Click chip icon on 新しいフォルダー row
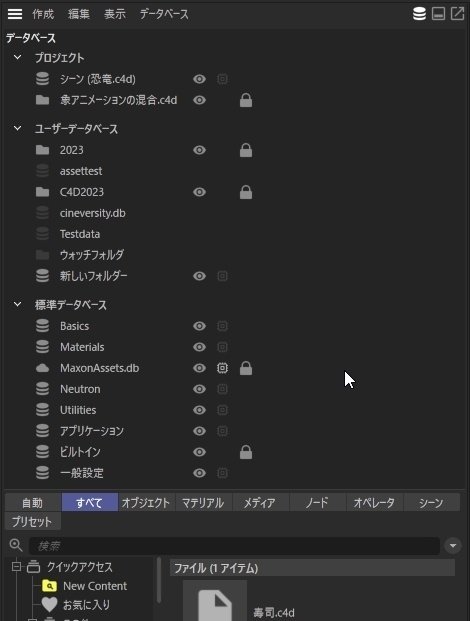Viewport: 470px width, 621px height. point(223,276)
